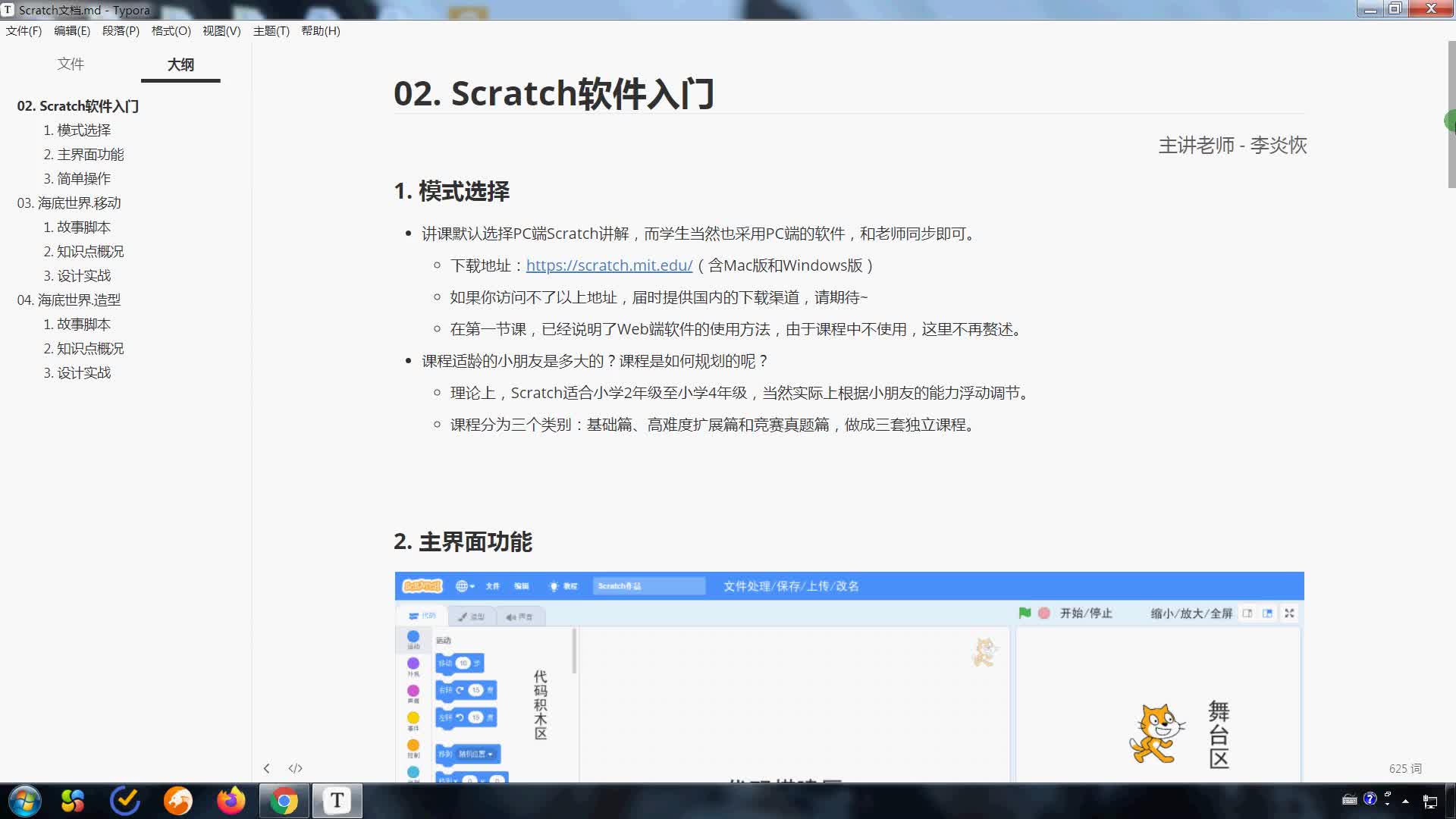Go to outline item 2. 主界面功能
The width and height of the screenshot is (1456, 819).
[x=83, y=155]
